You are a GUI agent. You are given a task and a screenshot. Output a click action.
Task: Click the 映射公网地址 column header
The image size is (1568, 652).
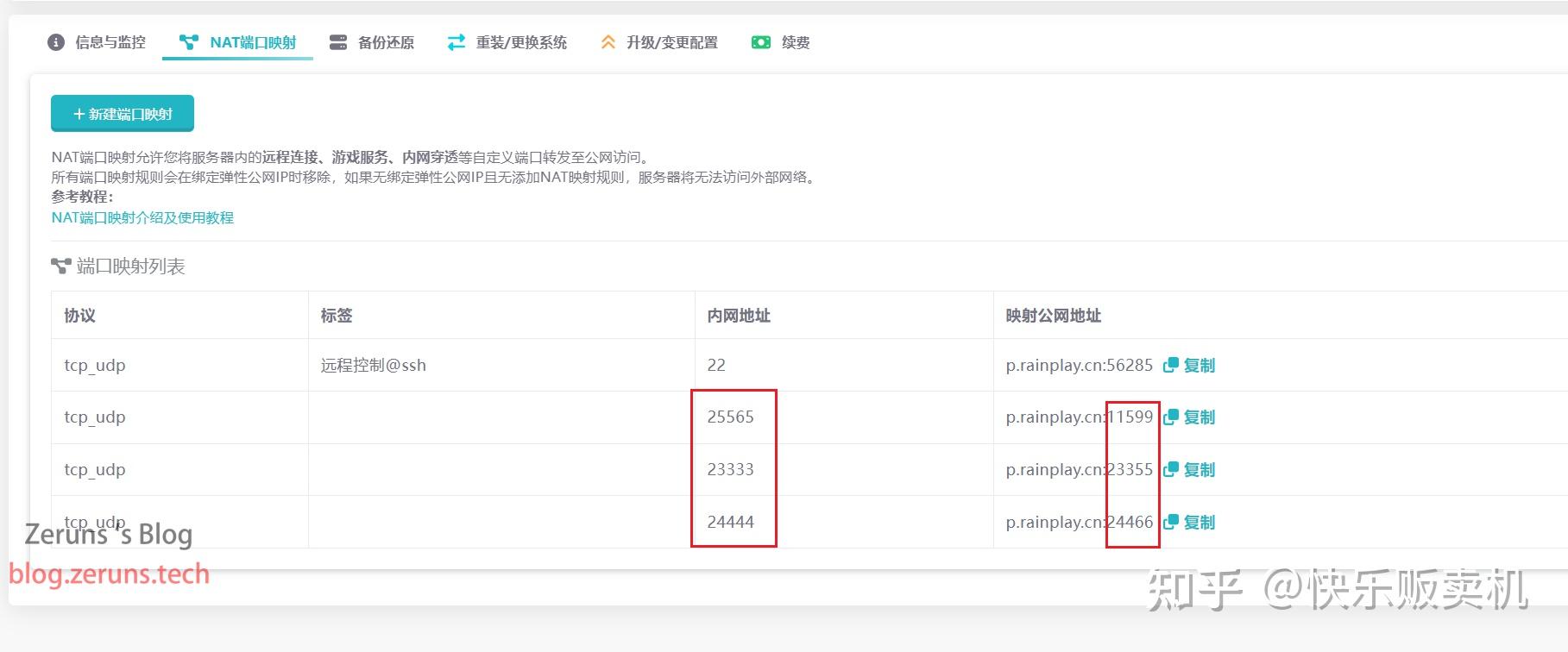(1054, 316)
